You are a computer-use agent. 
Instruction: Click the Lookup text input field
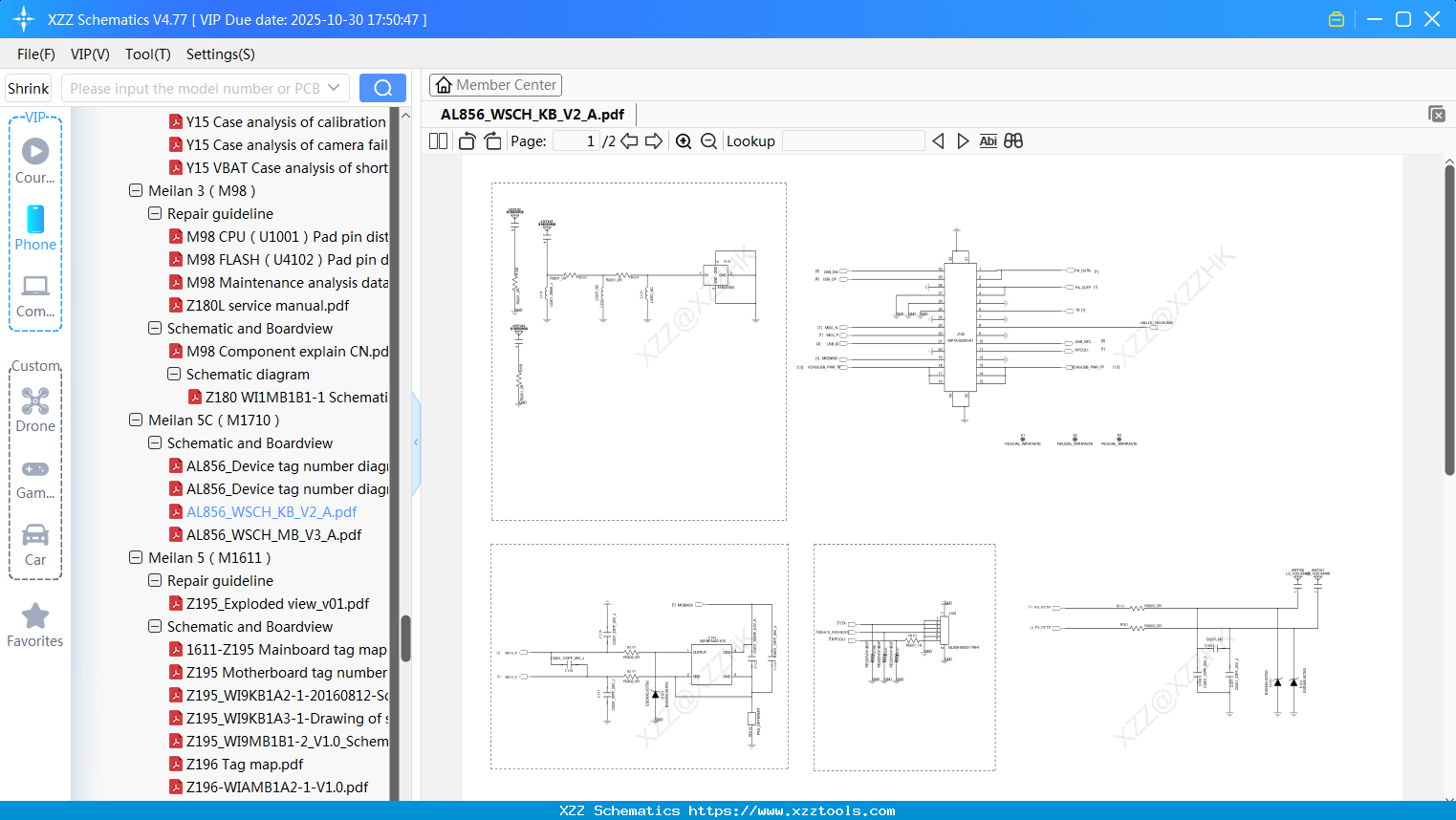coord(853,141)
